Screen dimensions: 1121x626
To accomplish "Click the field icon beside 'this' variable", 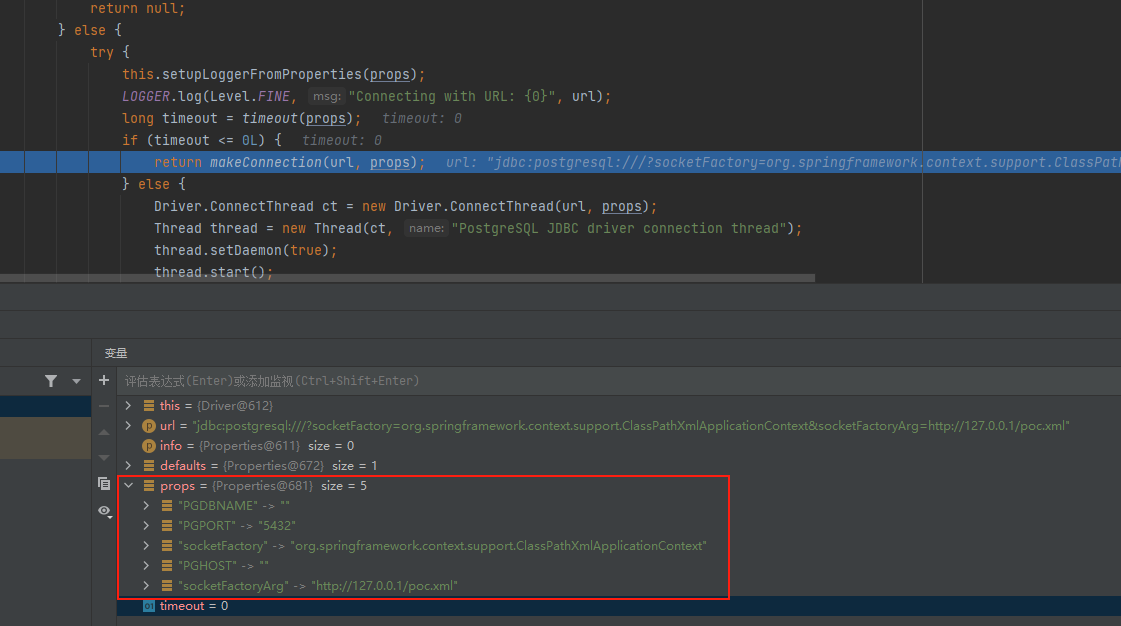I will coord(149,405).
